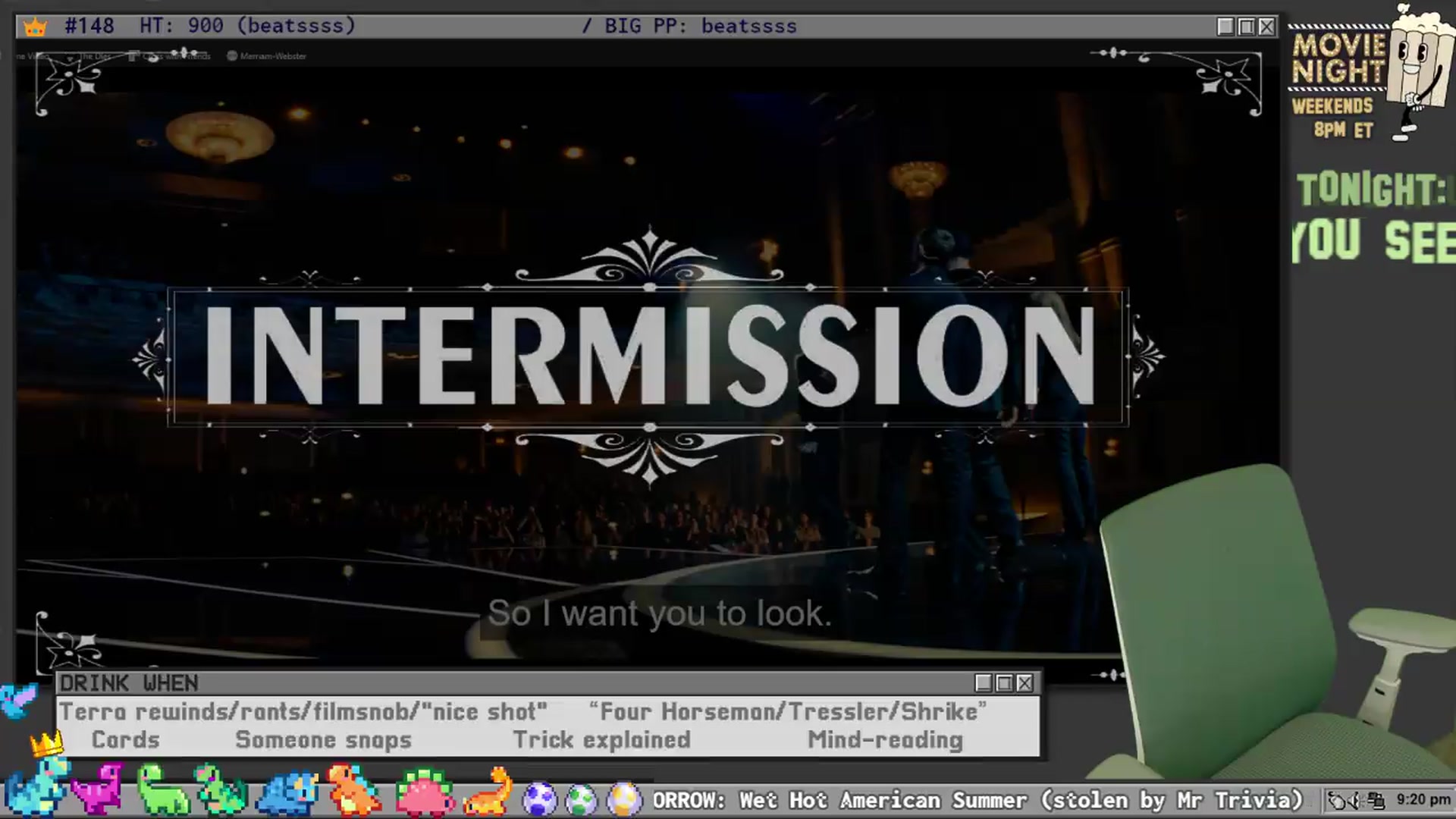Click the 9:20 pm clock
The height and width of the screenshot is (819, 1456).
click(x=1423, y=799)
